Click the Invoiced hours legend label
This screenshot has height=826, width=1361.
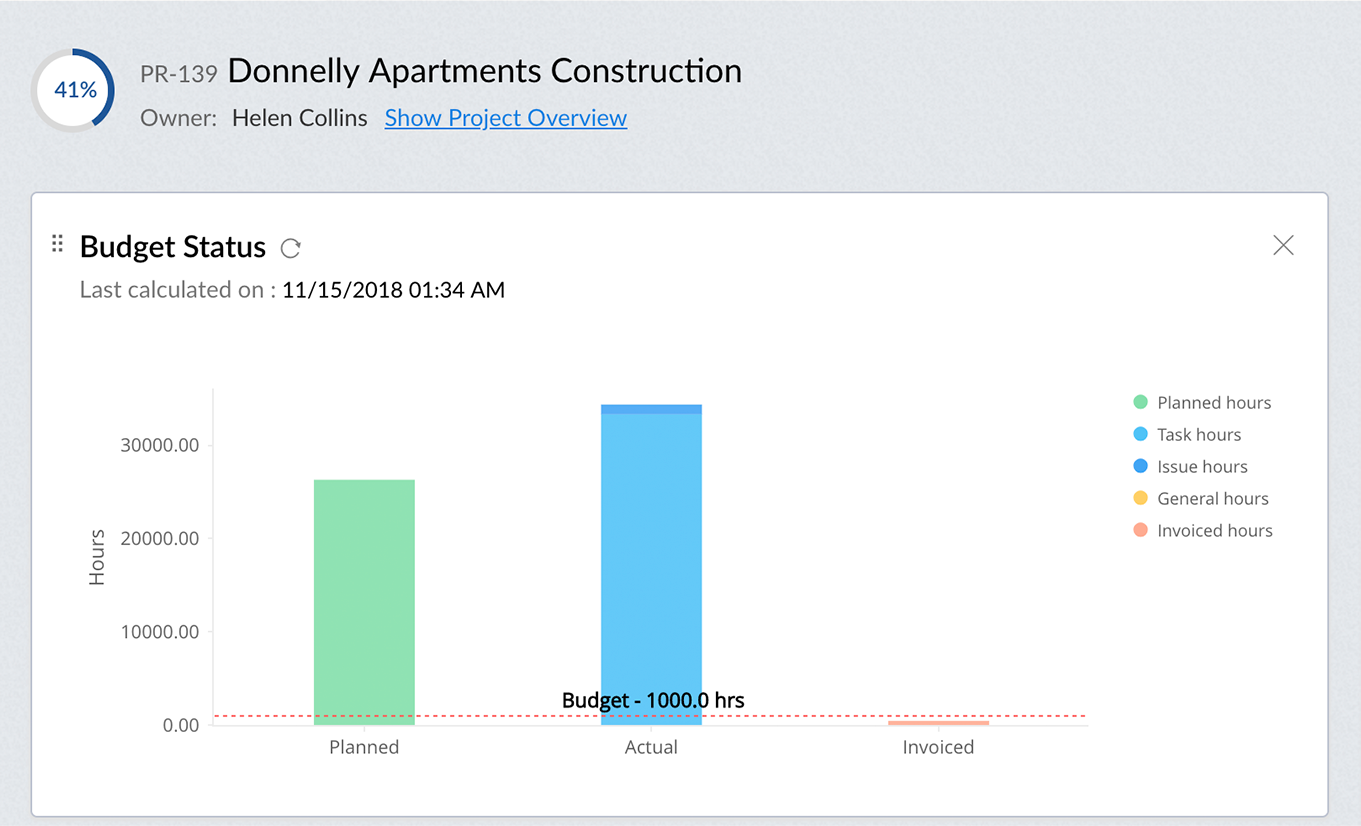click(1215, 531)
